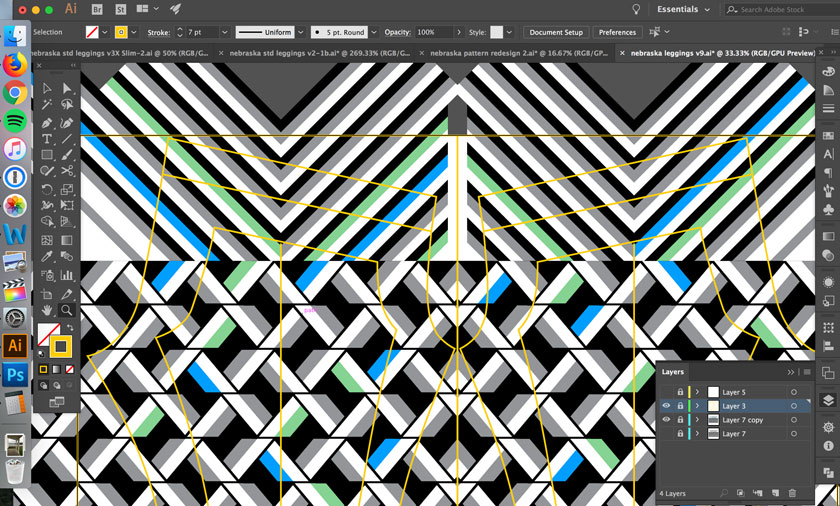Select the Type tool in the toolbar

coord(47,139)
